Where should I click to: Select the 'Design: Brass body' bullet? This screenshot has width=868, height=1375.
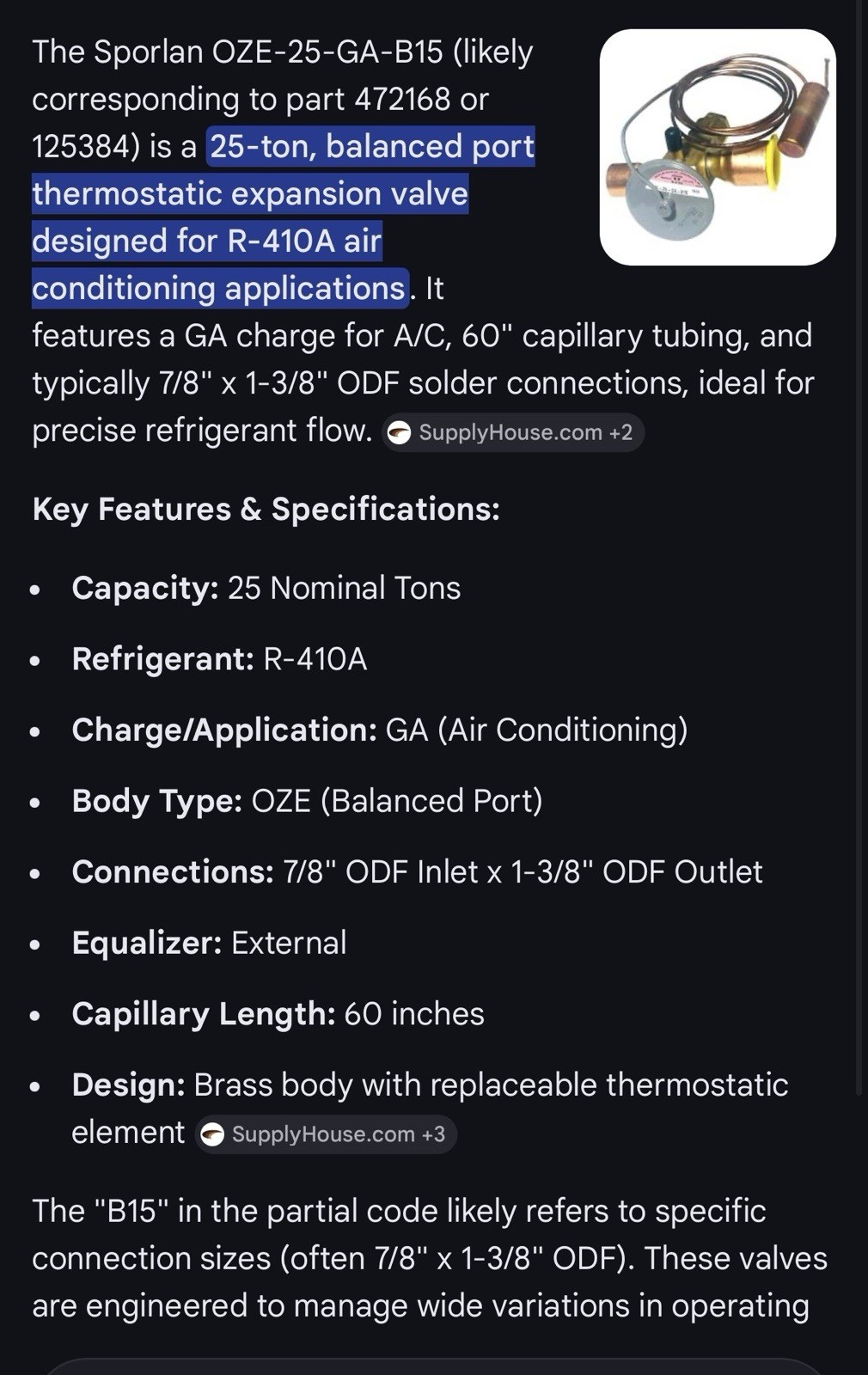(430, 1109)
